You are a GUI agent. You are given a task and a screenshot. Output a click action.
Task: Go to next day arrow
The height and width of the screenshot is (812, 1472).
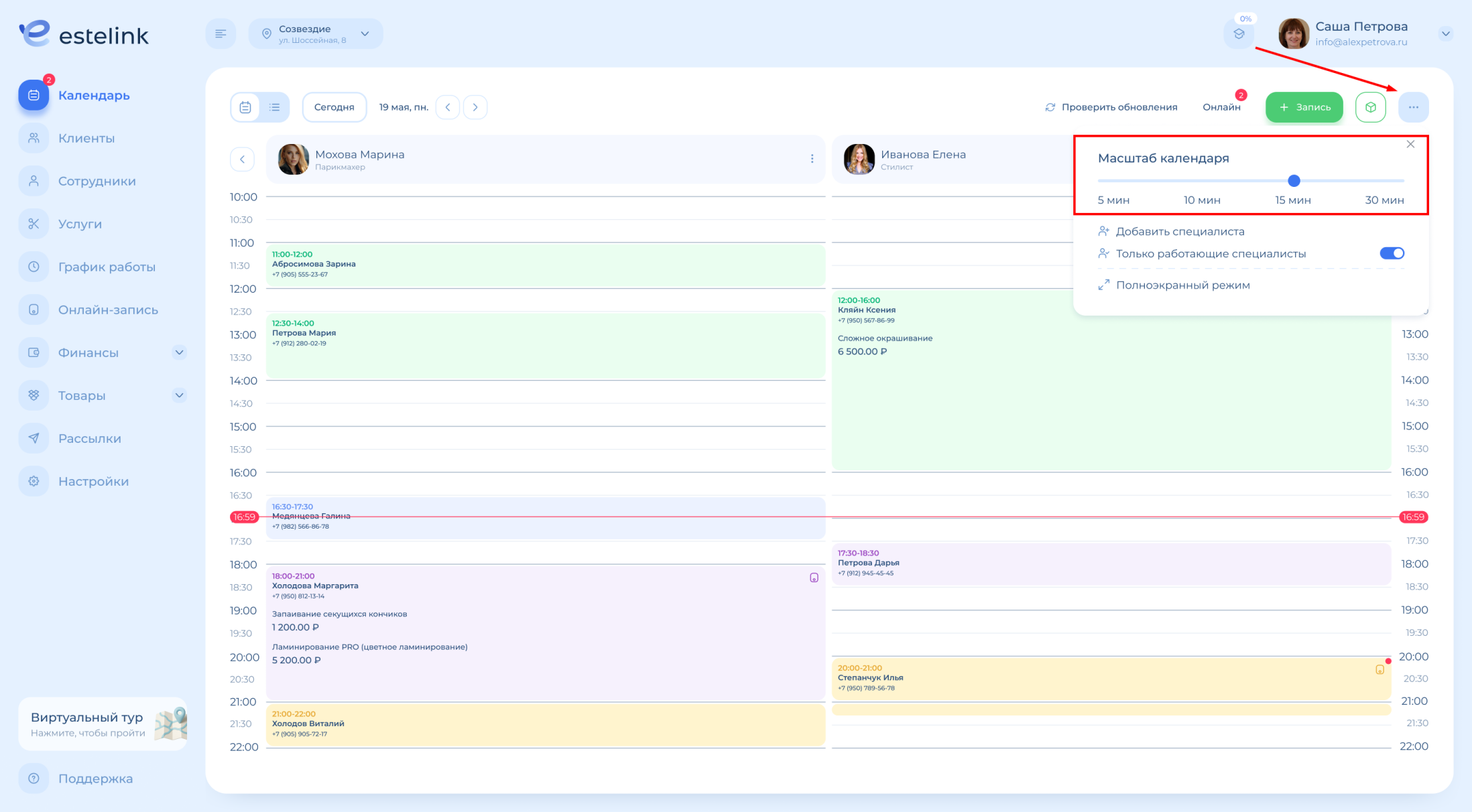pos(475,107)
